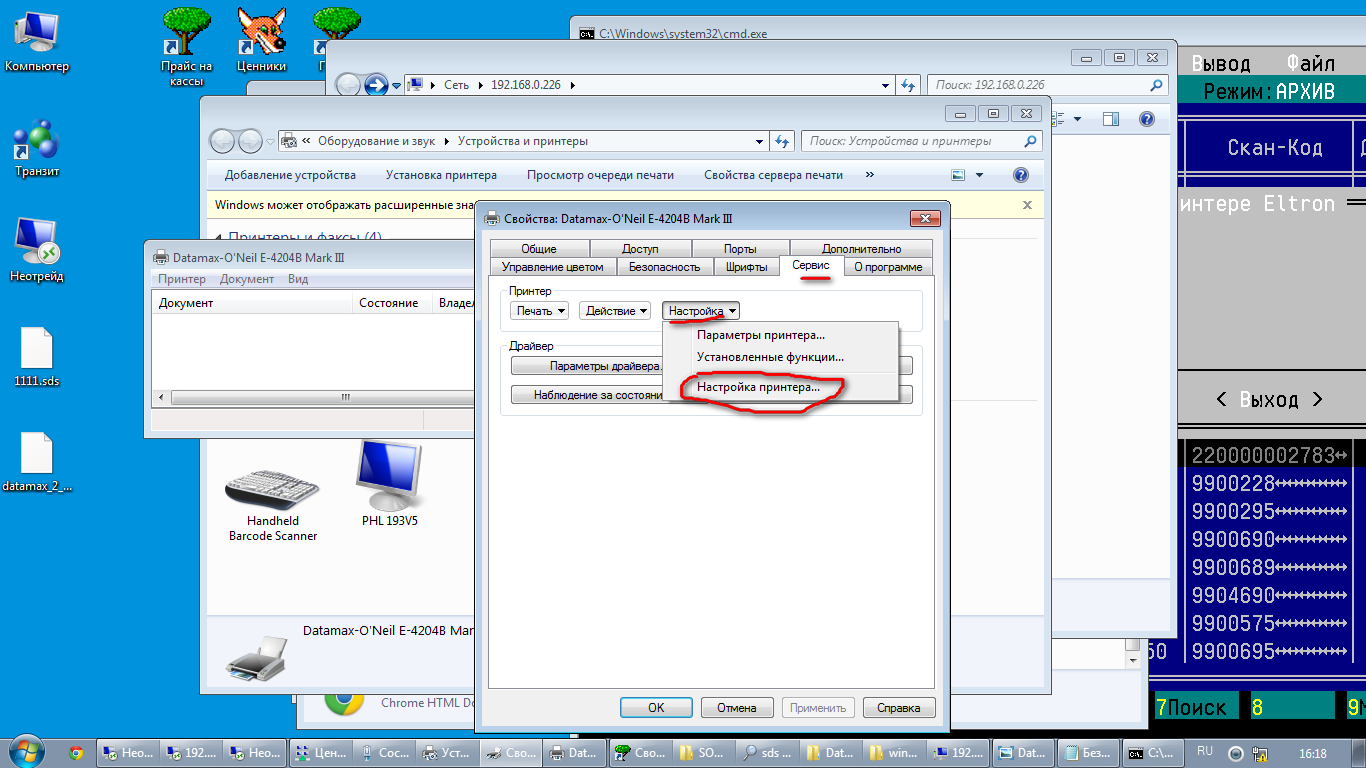
Task: Click the network status tray icon
Action: pyautogui.click(x=1261, y=753)
